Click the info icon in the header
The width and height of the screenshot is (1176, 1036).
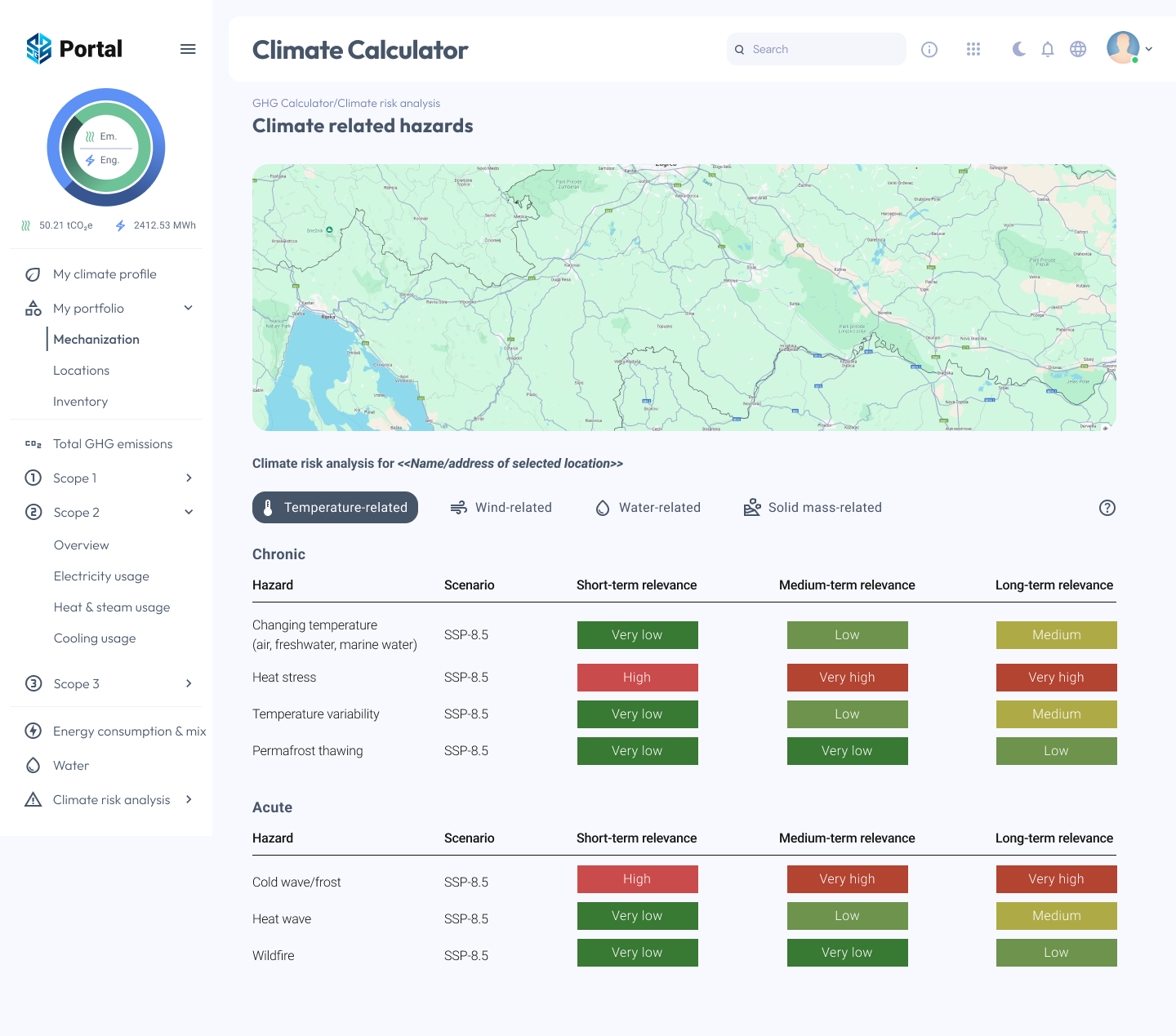click(929, 49)
